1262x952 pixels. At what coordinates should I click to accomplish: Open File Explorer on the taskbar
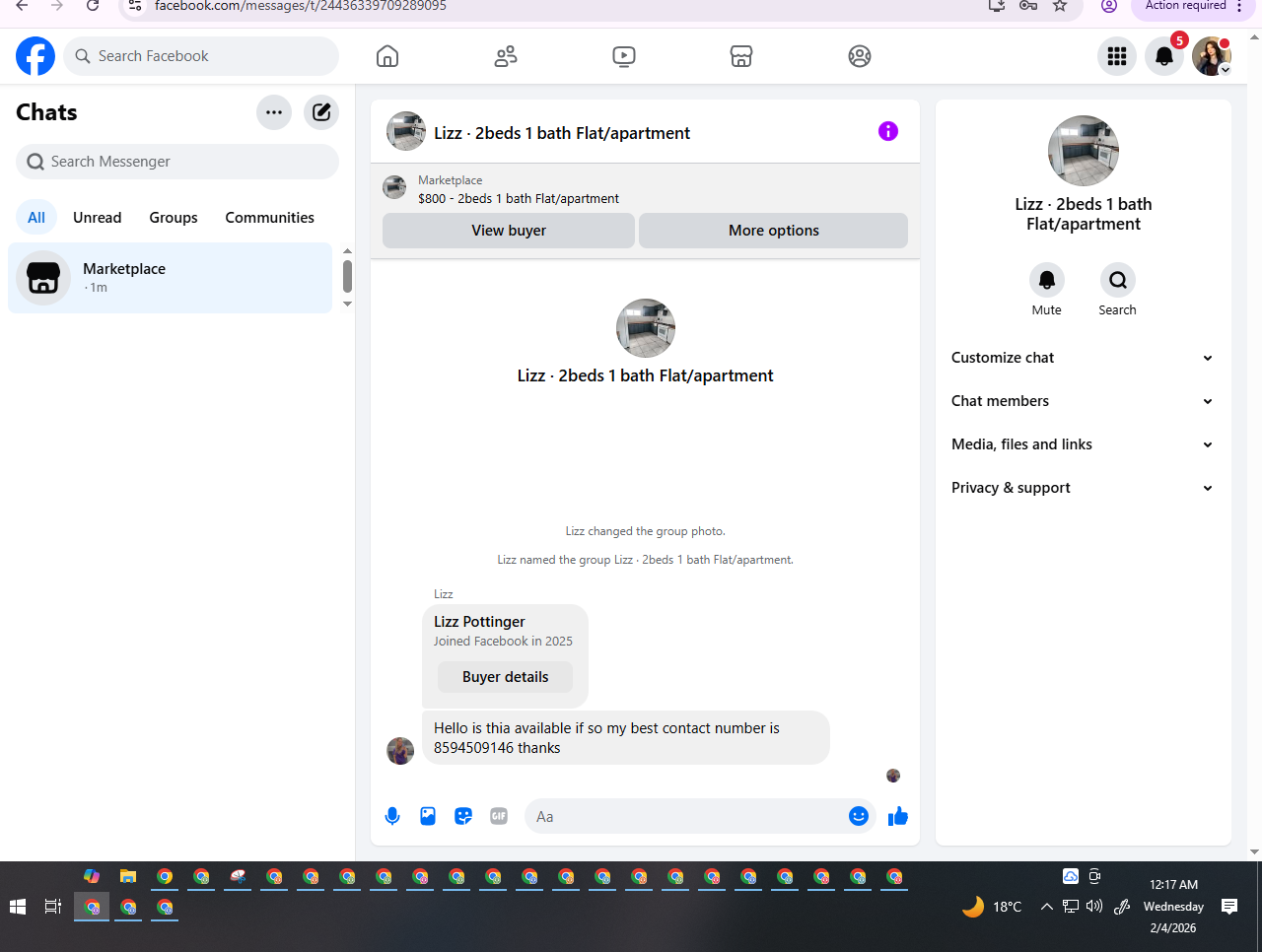pos(128,876)
